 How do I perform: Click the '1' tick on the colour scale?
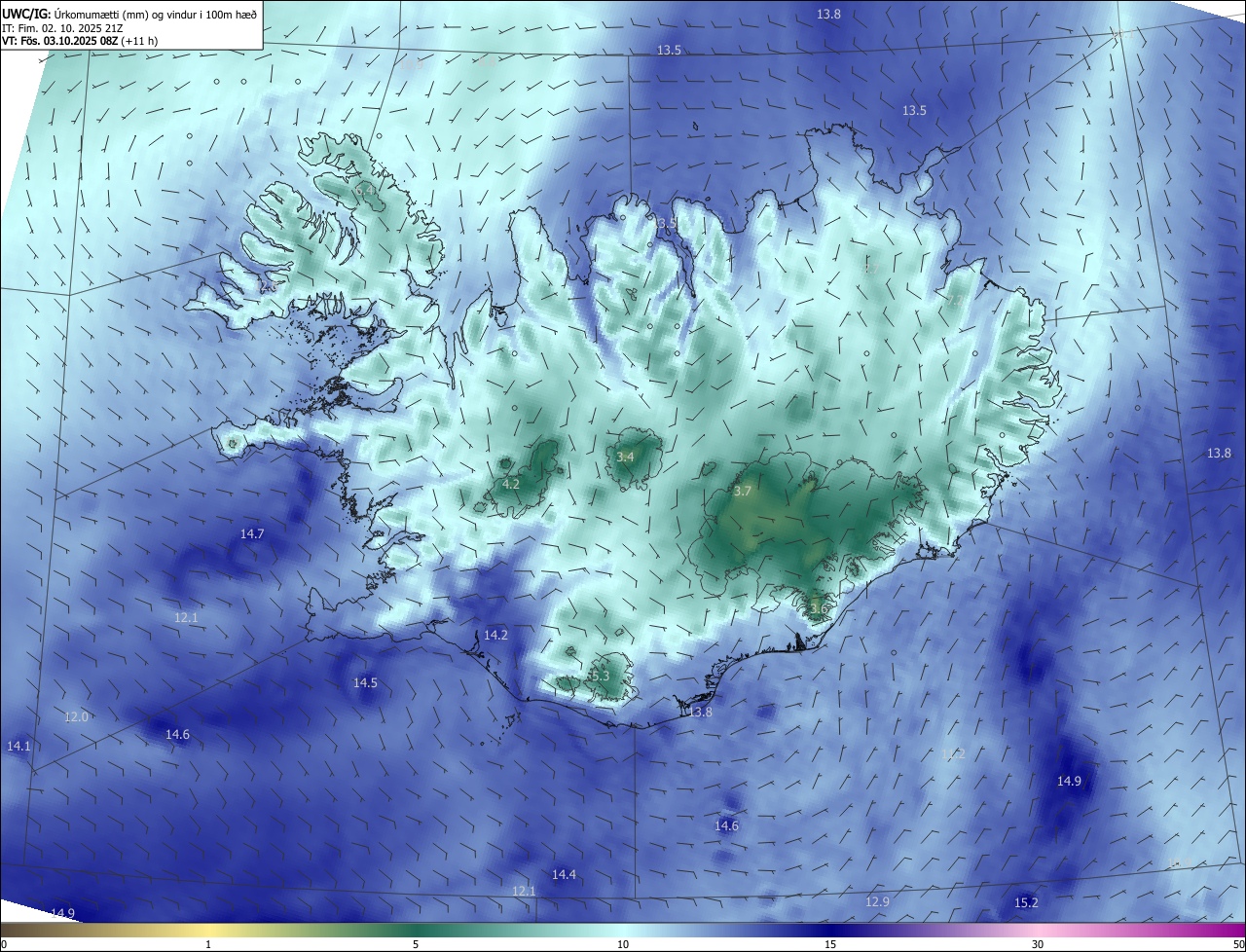208,944
